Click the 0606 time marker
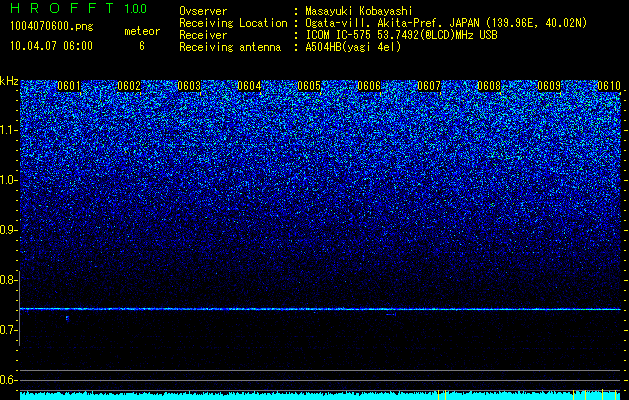This screenshot has height=400, width=629. (369, 86)
